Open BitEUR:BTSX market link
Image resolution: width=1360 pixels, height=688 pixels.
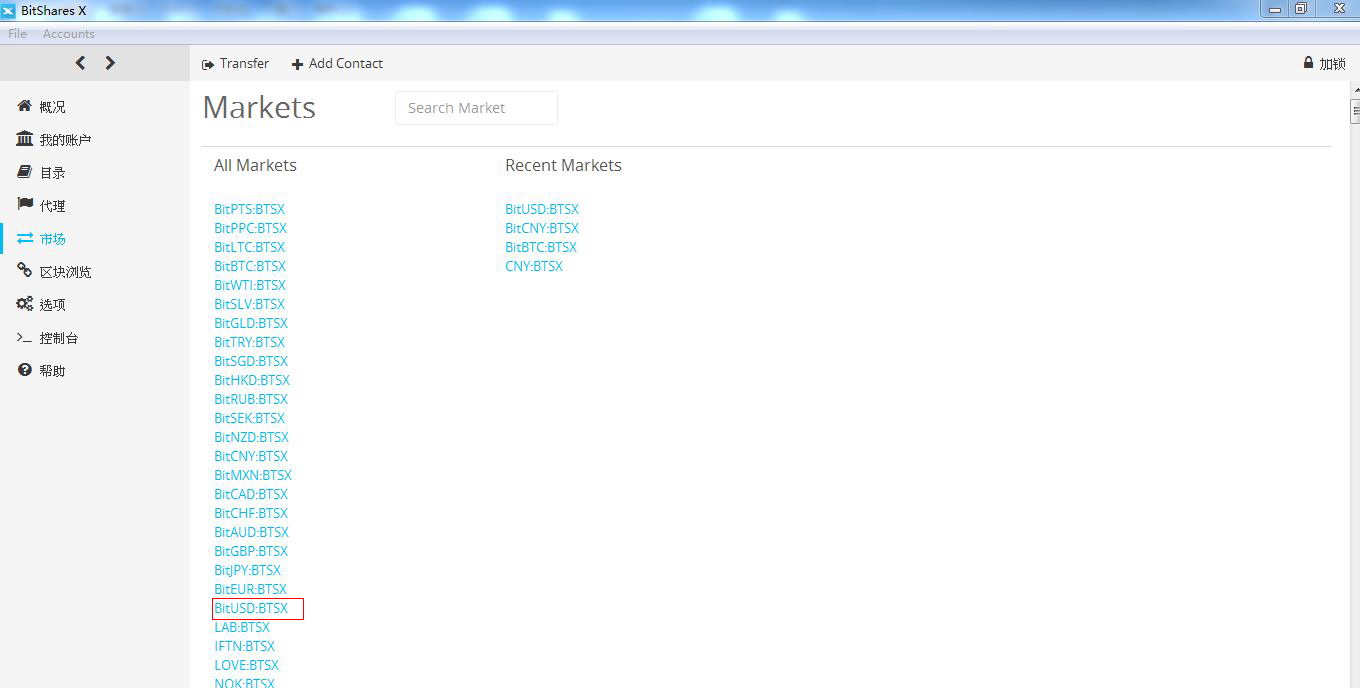(250, 589)
